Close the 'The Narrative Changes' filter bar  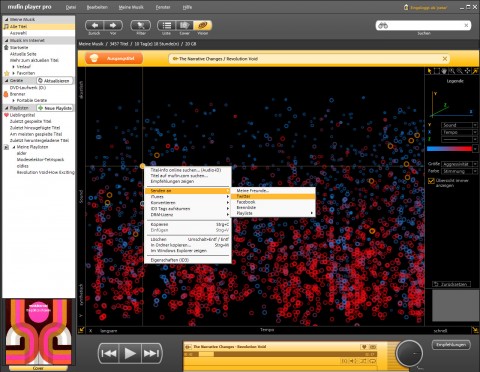pyautogui.click(x=445, y=59)
